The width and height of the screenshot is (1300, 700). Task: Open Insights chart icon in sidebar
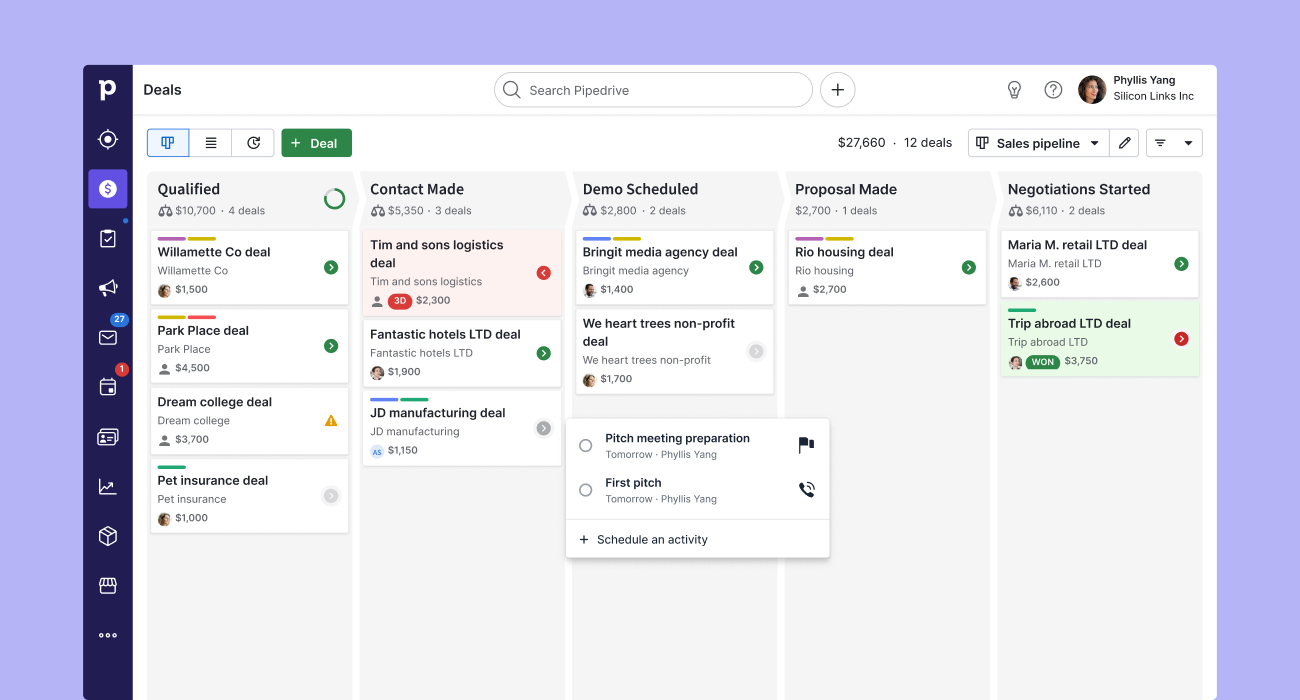coord(108,487)
